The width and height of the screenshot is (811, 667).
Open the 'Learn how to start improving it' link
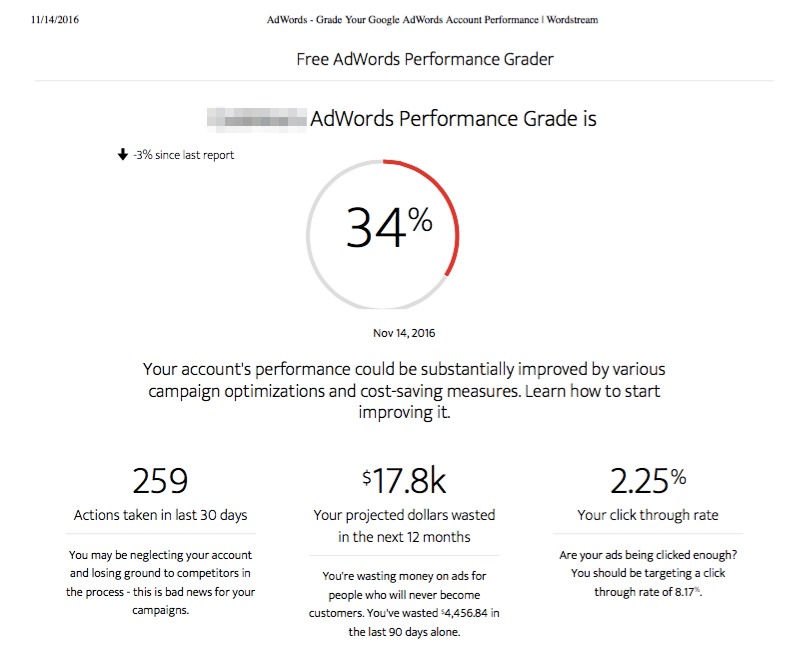click(509, 401)
